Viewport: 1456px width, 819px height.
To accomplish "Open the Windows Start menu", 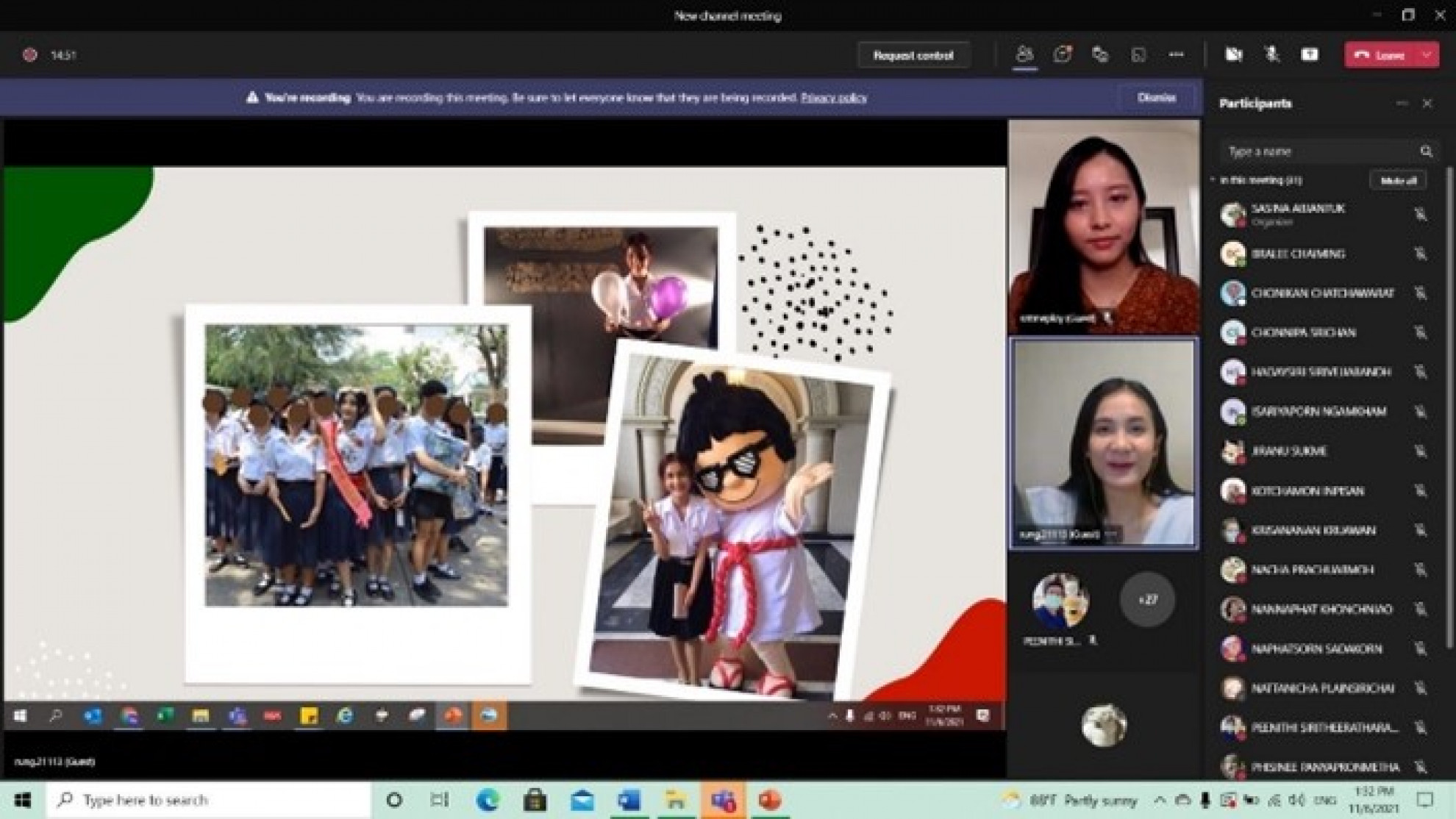I will tap(22, 800).
